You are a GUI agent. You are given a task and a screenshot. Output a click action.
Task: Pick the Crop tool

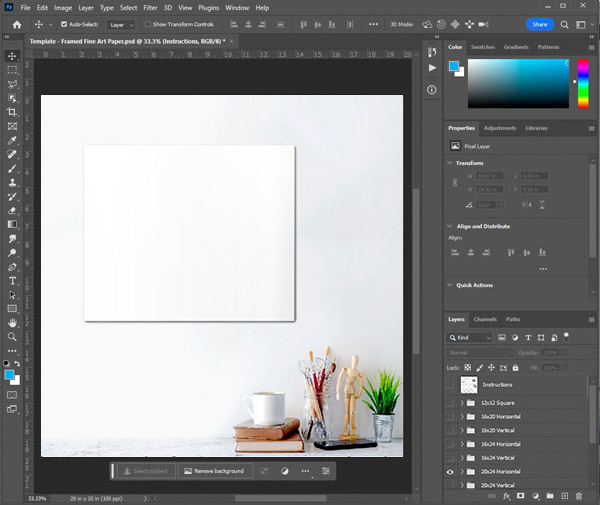tap(12, 113)
